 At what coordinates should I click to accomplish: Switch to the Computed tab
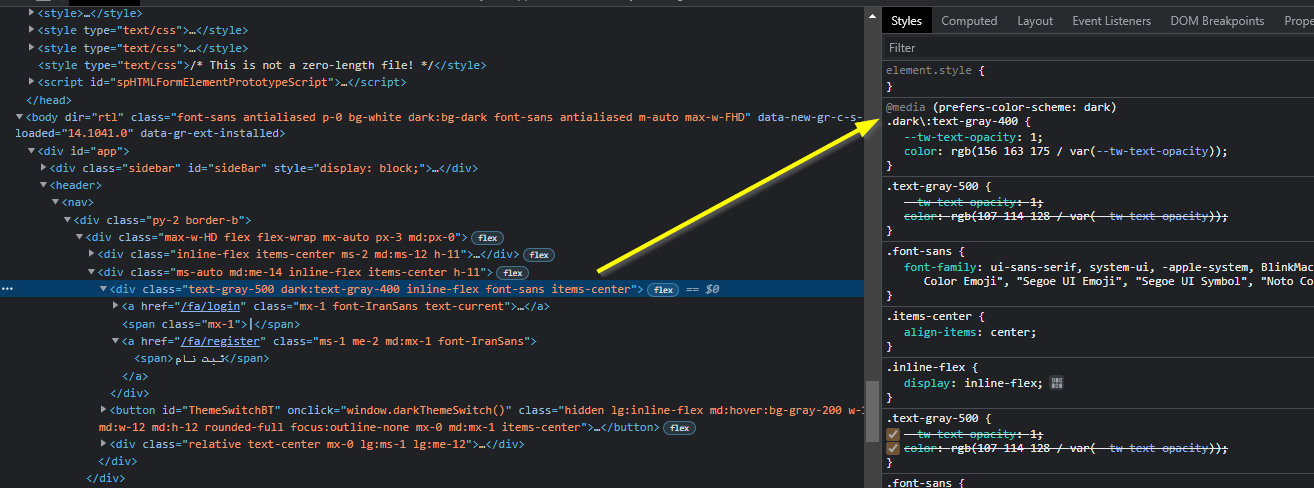pos(969,20)
